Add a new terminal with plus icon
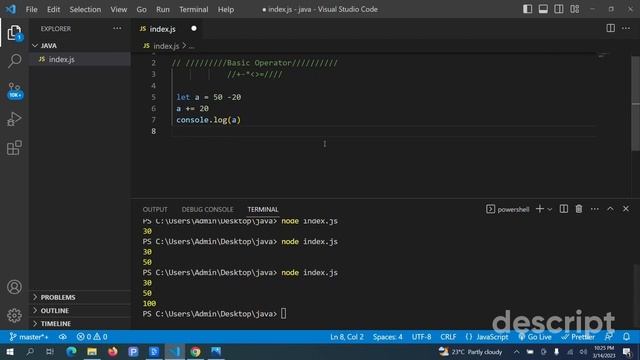Screen dimensions: 640x360 540,209
